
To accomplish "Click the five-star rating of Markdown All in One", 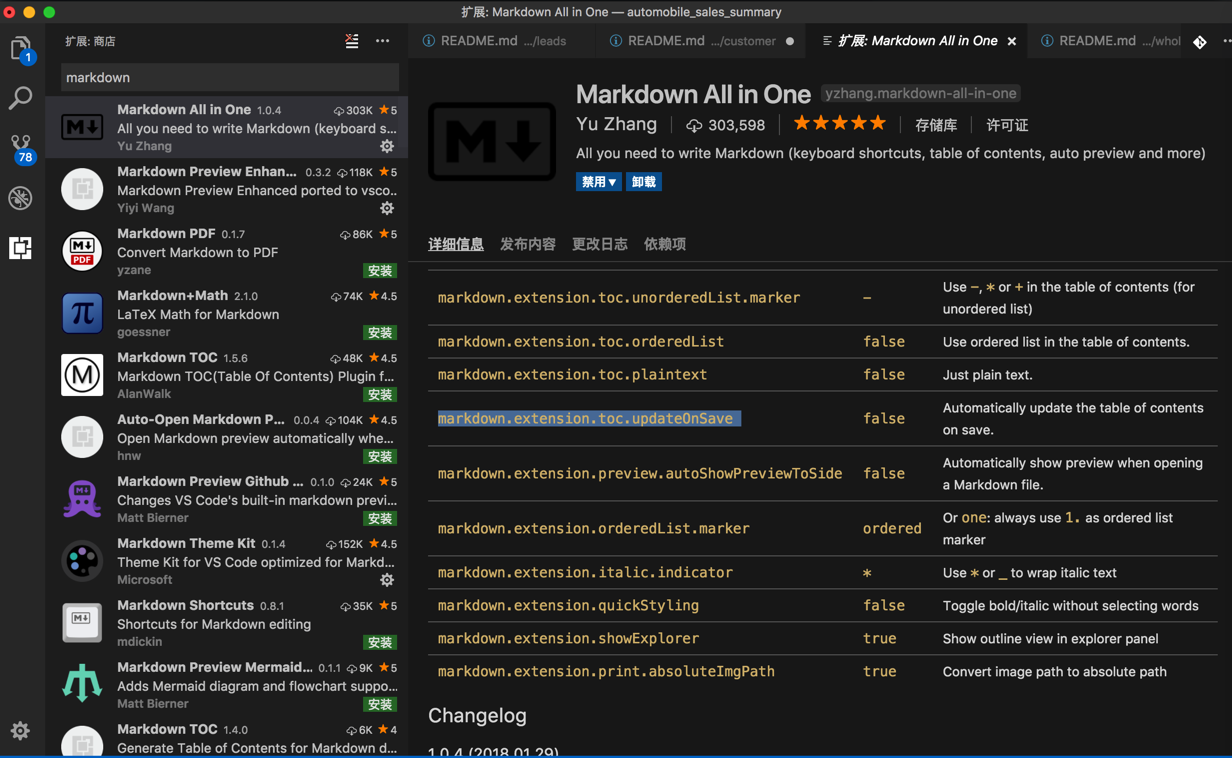I will [839, 124].
